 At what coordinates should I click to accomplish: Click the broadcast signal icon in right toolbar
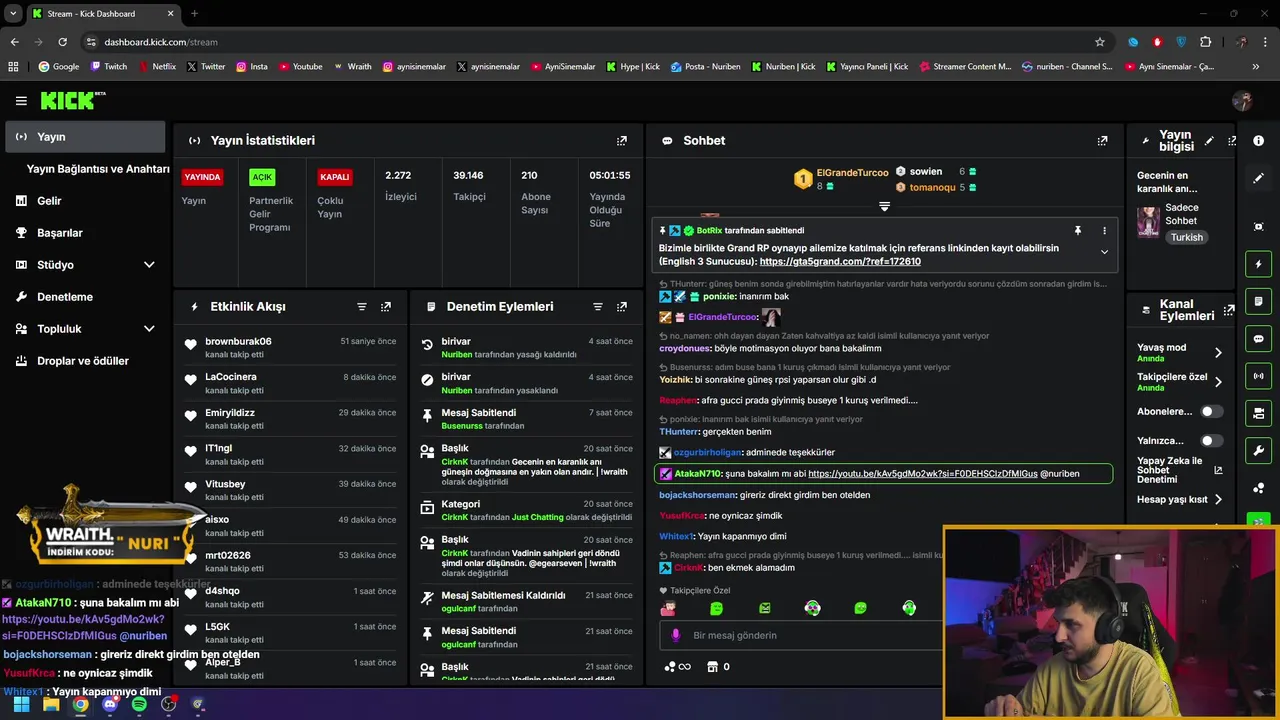[1259, 376]
